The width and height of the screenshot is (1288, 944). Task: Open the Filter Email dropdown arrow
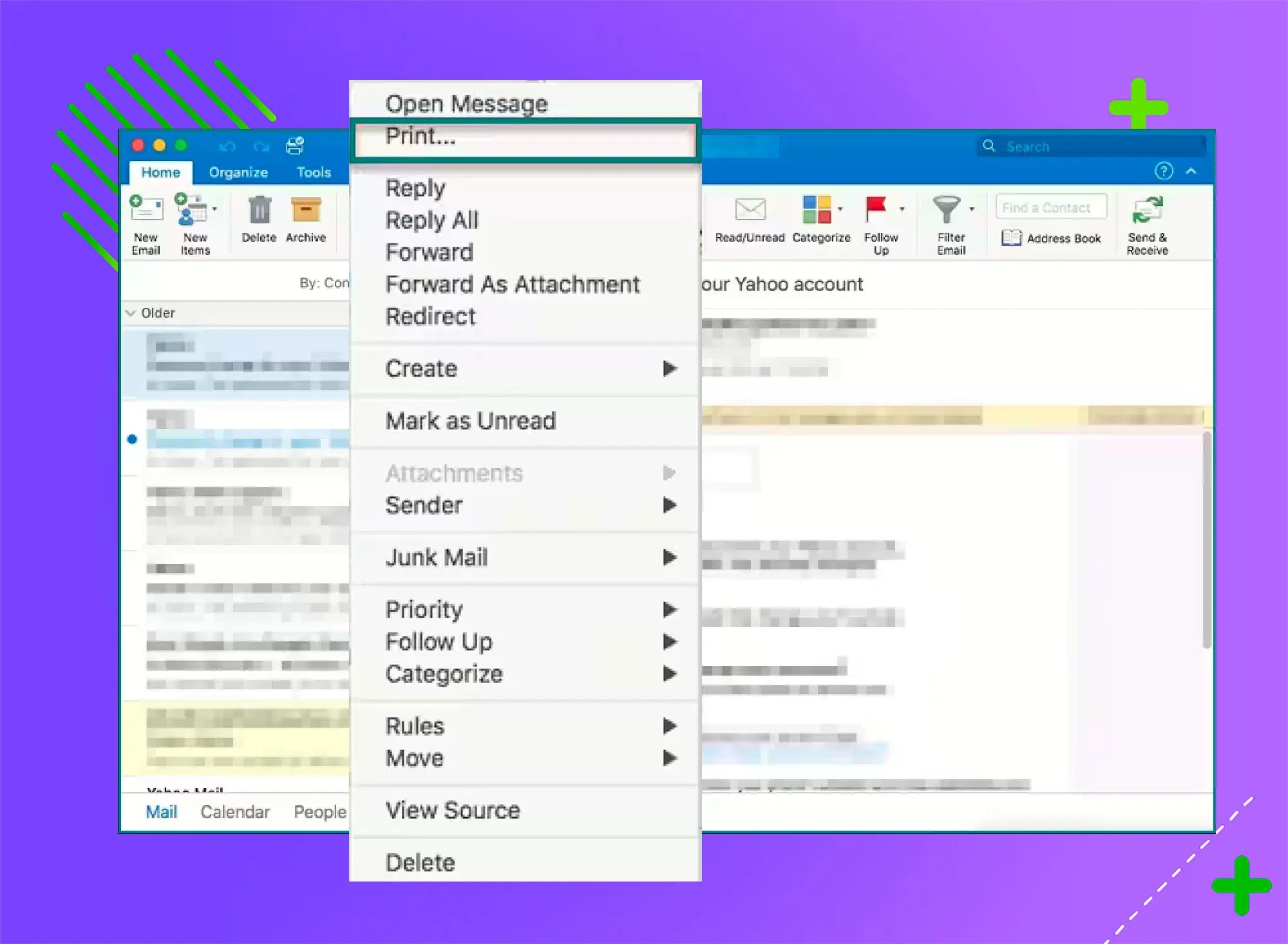click(x=972, y=209)
